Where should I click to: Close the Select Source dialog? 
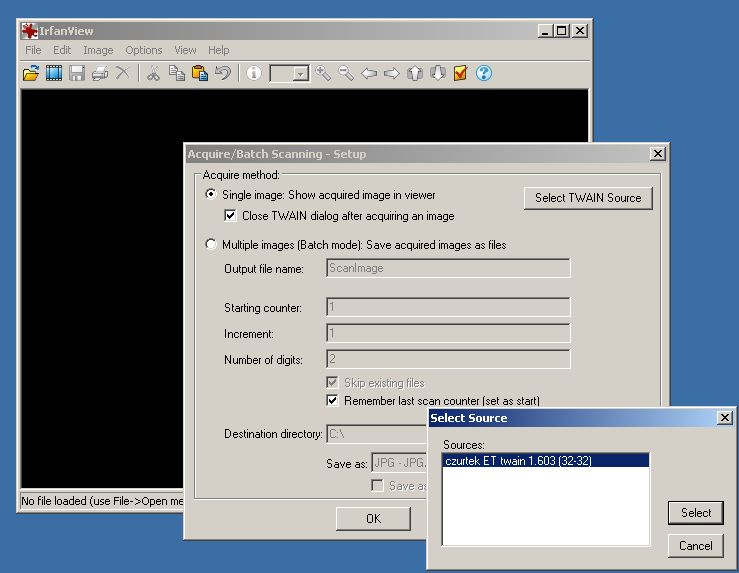(x=725, y=417)
